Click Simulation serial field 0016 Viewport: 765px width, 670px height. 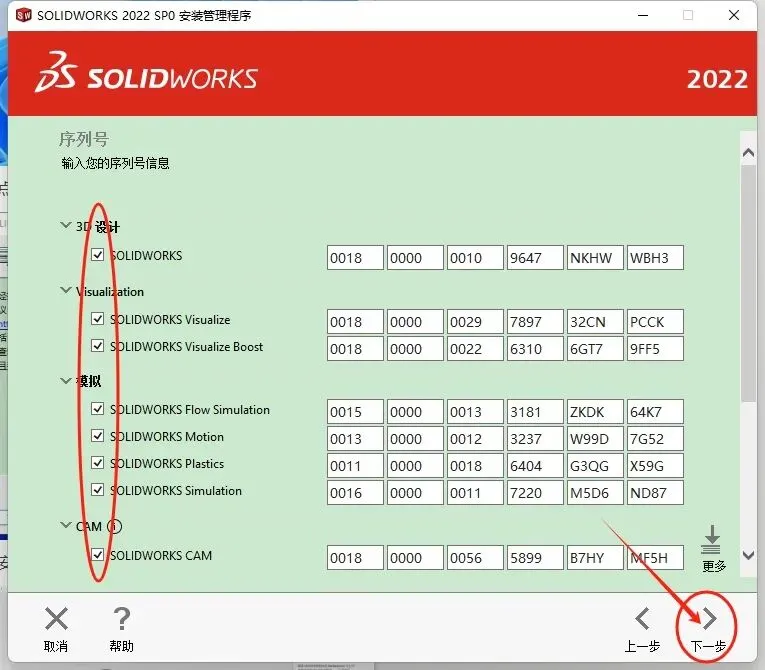point(355,493)
